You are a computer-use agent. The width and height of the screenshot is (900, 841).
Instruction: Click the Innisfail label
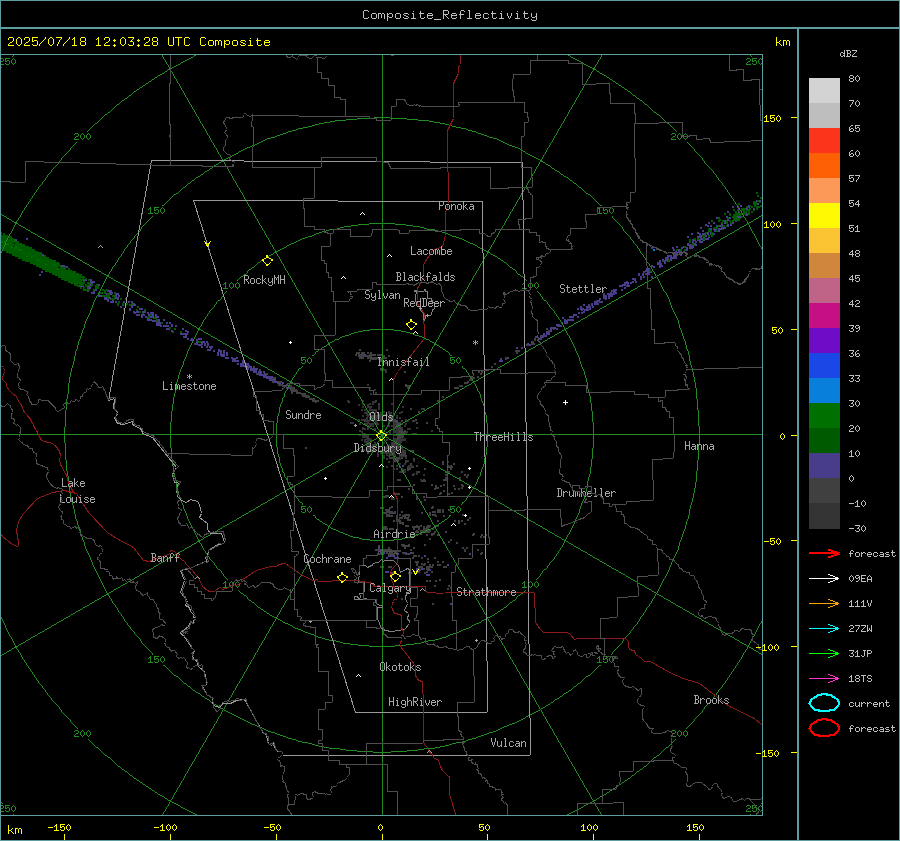[x=403, y=362]
